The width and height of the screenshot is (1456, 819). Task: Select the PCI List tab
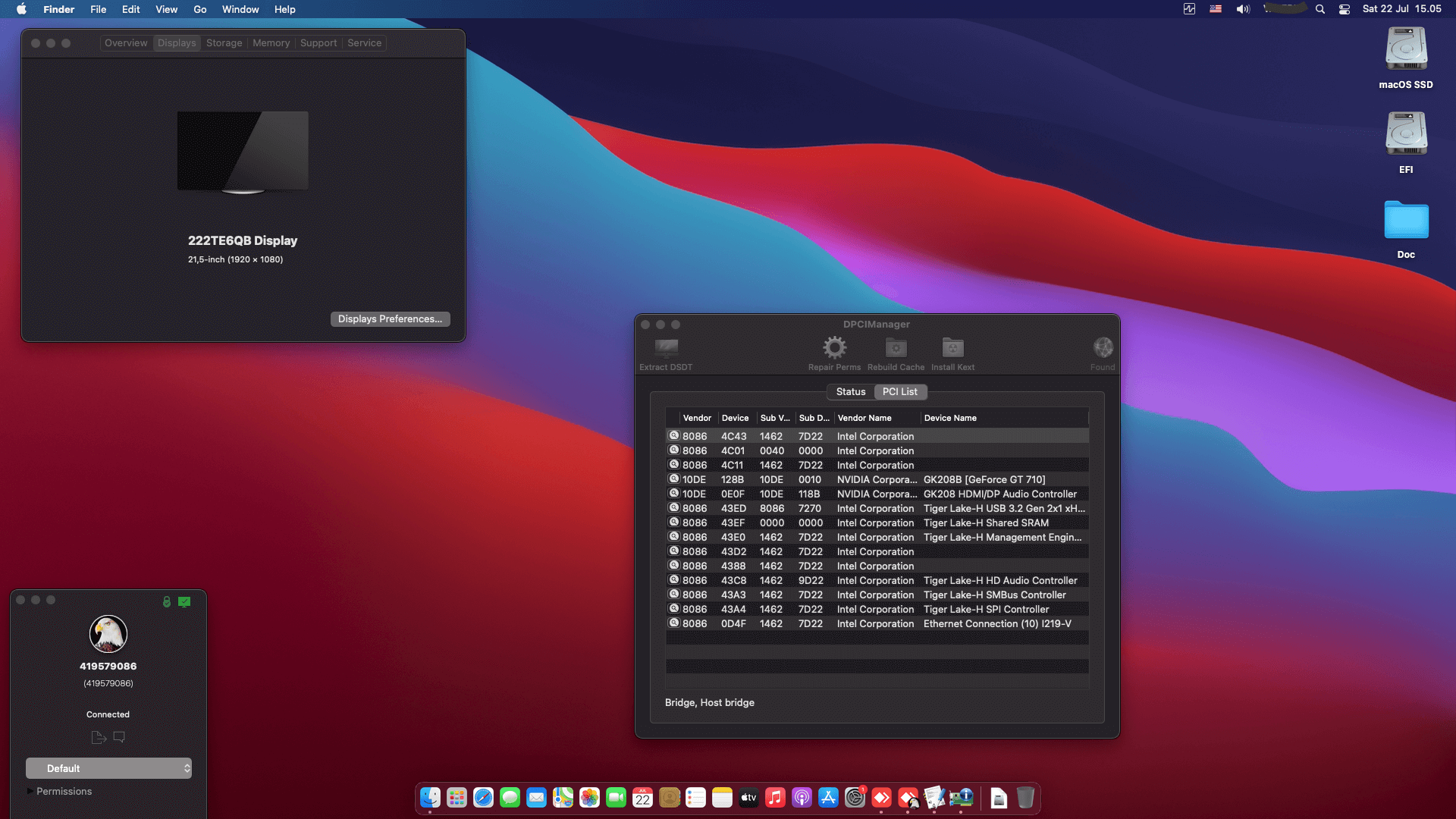coord(900,392)
